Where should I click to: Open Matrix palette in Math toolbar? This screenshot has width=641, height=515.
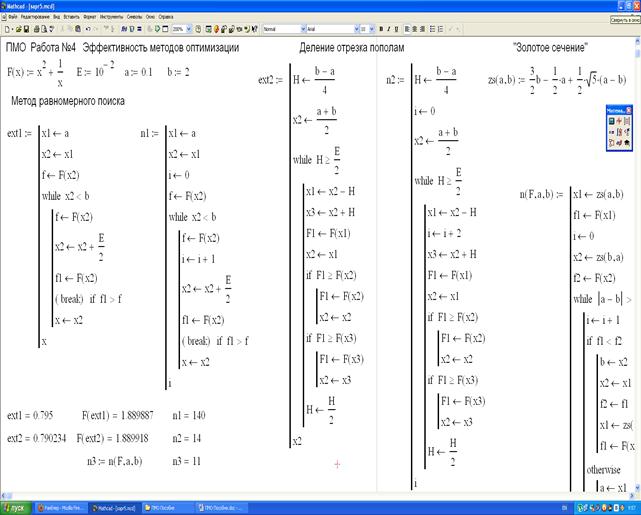[x=627, y=121]
